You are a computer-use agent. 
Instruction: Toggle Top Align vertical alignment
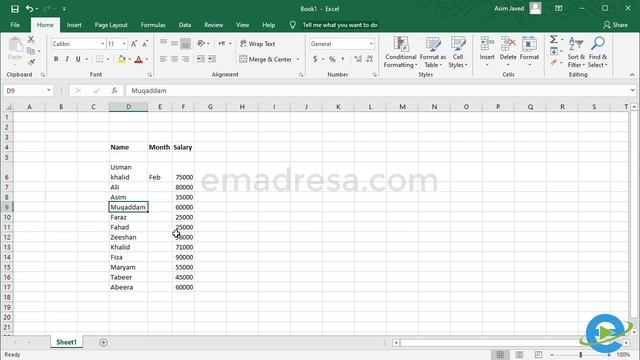click(x=163, y=43)
